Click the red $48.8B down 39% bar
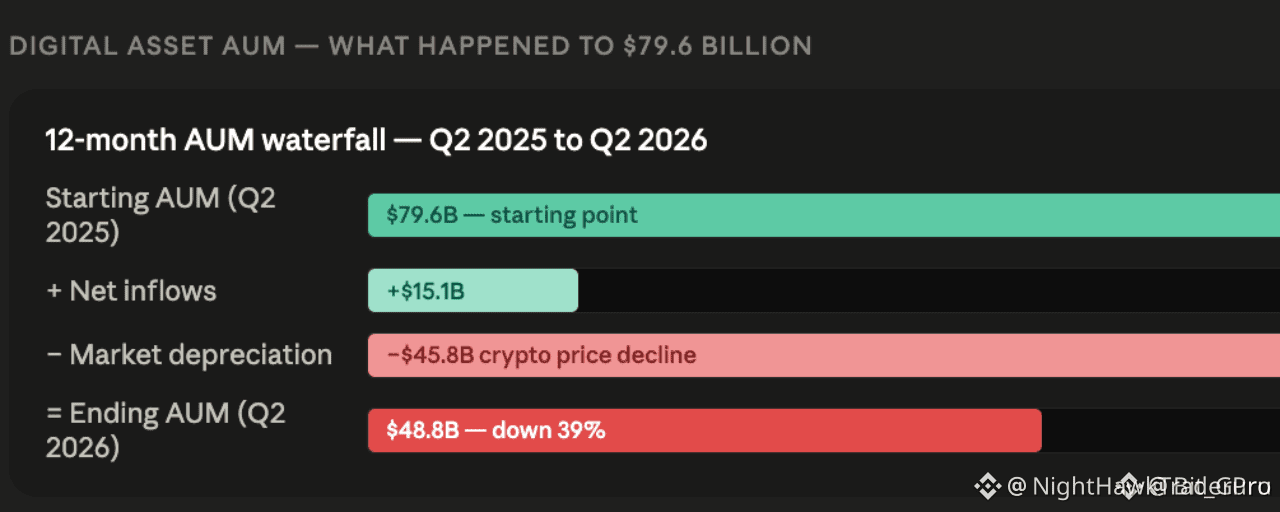This screenshot has width=1280, height=512. coord(705,431)
